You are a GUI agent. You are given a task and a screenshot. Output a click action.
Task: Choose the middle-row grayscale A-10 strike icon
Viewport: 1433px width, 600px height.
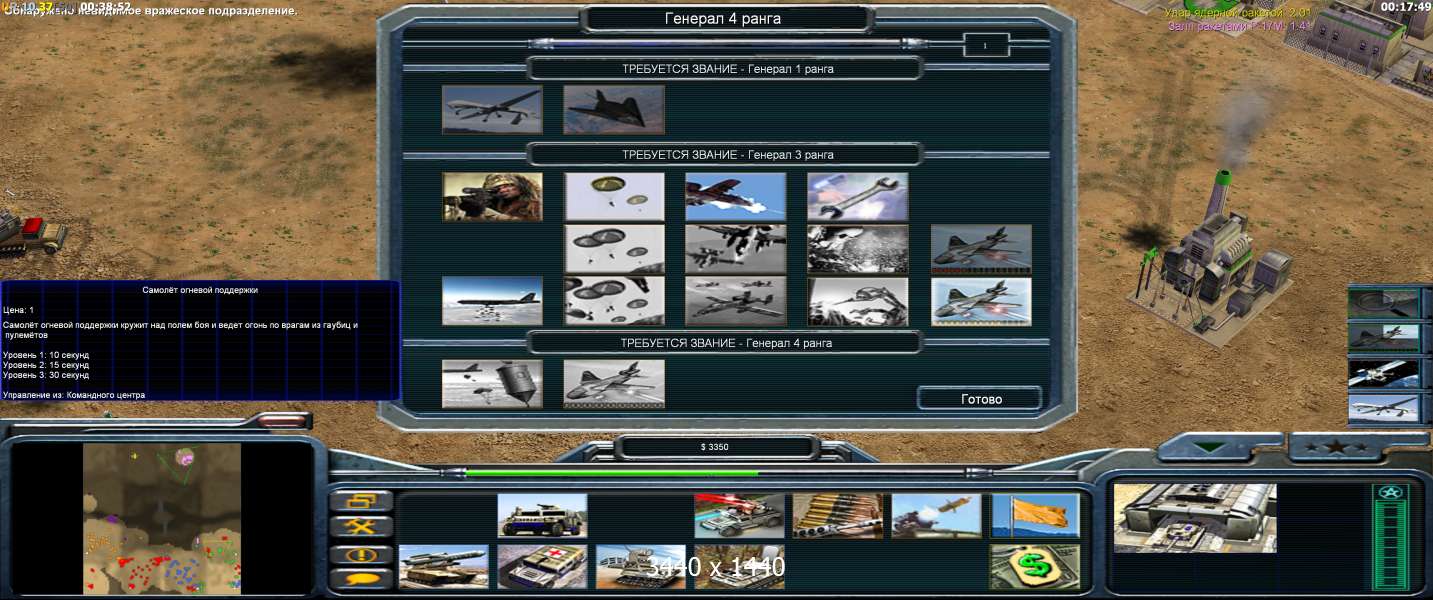[736, 249]
